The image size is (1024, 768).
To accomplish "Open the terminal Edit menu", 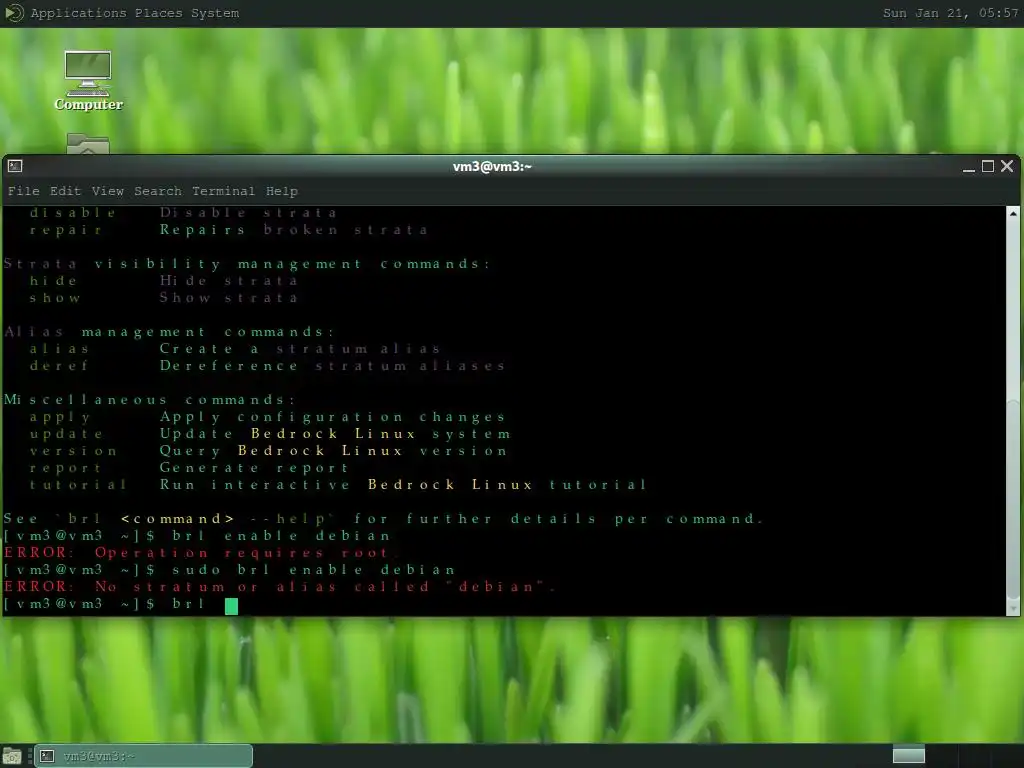I will tap(65, 191).
